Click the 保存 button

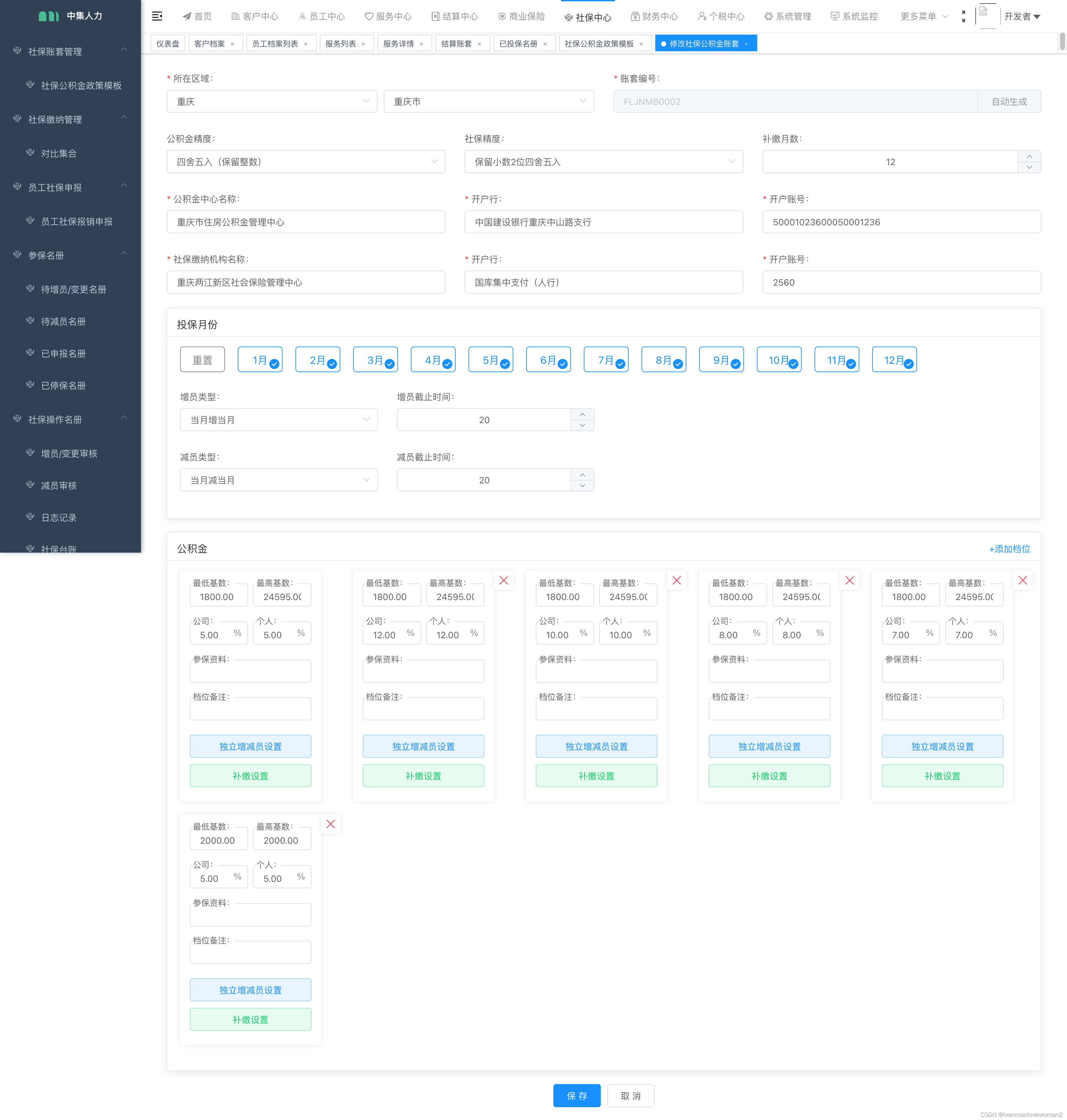[577, 1096]
